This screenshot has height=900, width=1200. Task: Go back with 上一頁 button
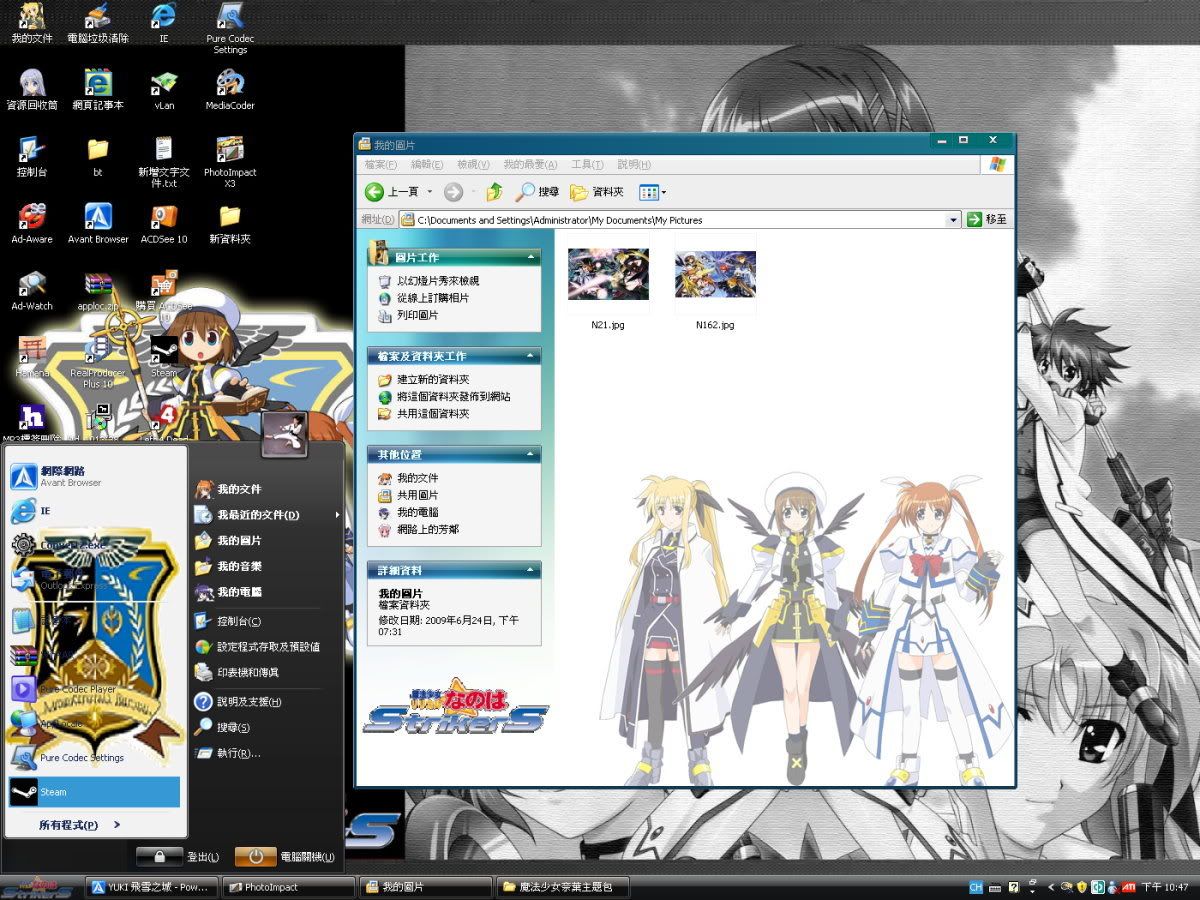click(392, 192)
